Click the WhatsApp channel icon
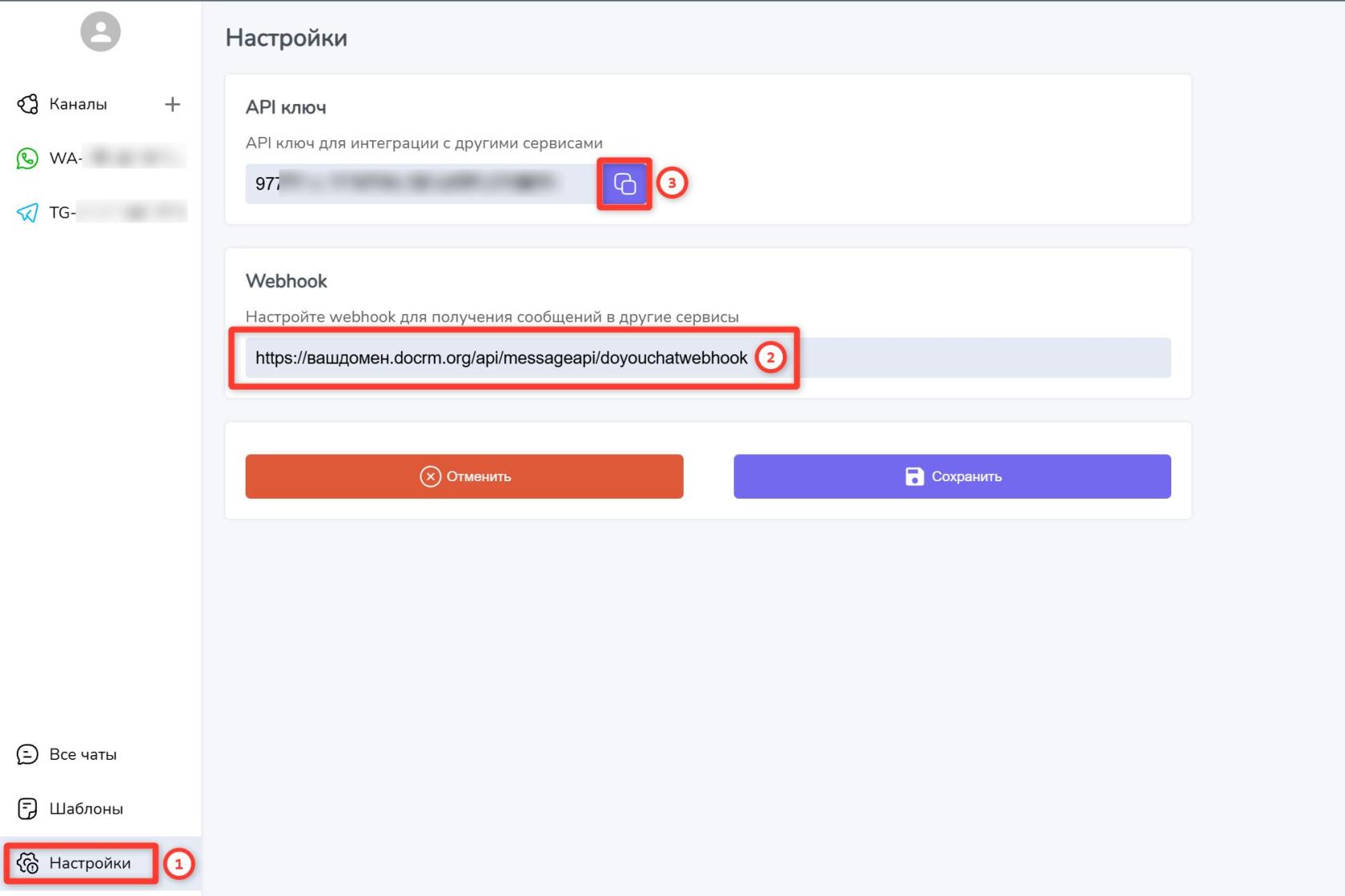Image resolution: width=1345 pixels, height=896 pixels. tap(27, 159)
